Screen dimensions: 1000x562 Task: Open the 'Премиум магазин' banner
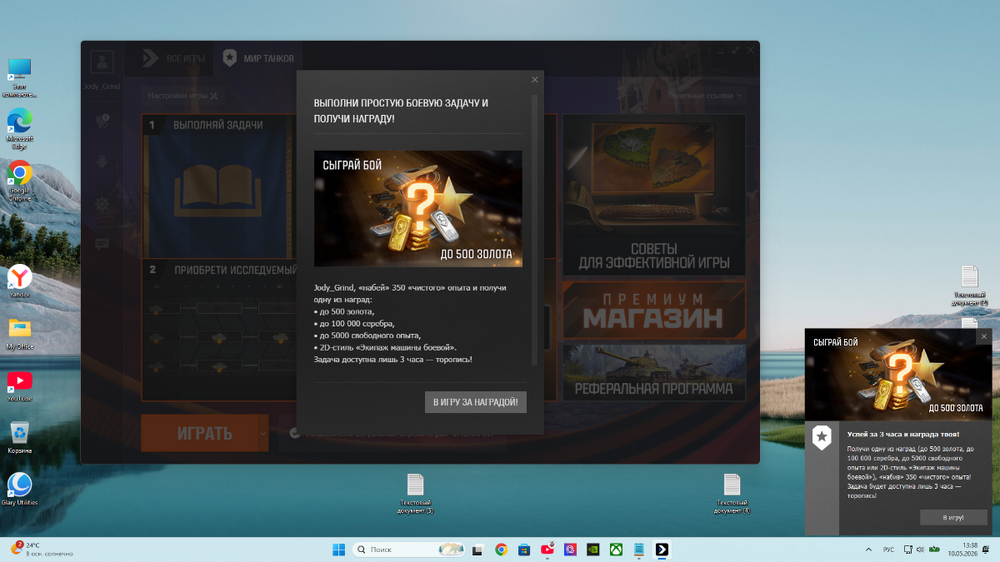[654, 310]
